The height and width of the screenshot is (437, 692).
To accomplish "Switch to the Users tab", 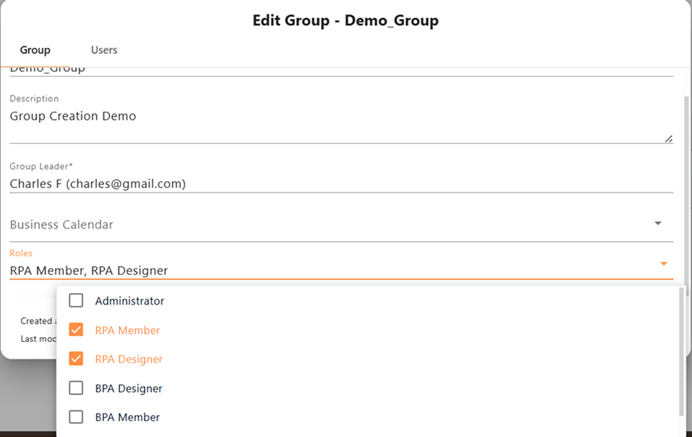I will click(x=104, y=50).
